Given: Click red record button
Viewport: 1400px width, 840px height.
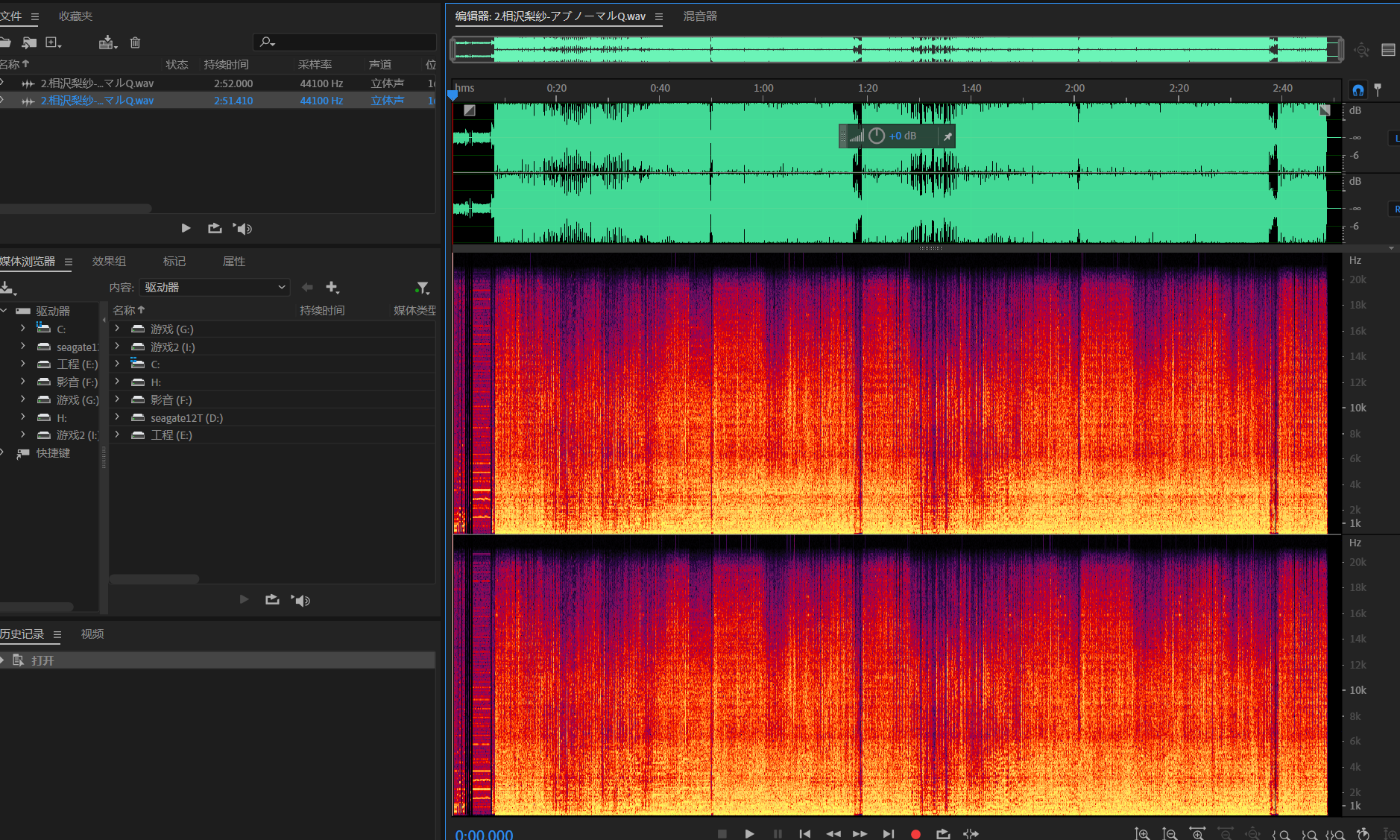Looking at the screenshot, I should [915, 834].
